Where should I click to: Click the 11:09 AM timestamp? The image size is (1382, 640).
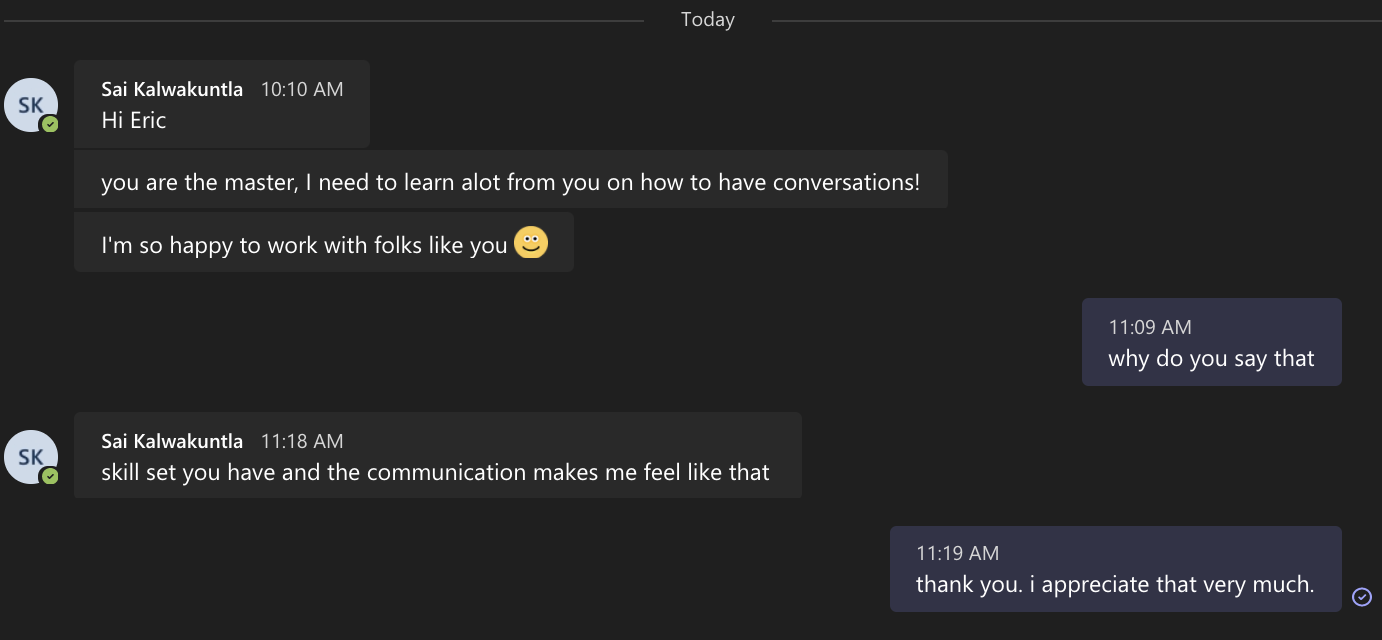[x=1150, y=327]
